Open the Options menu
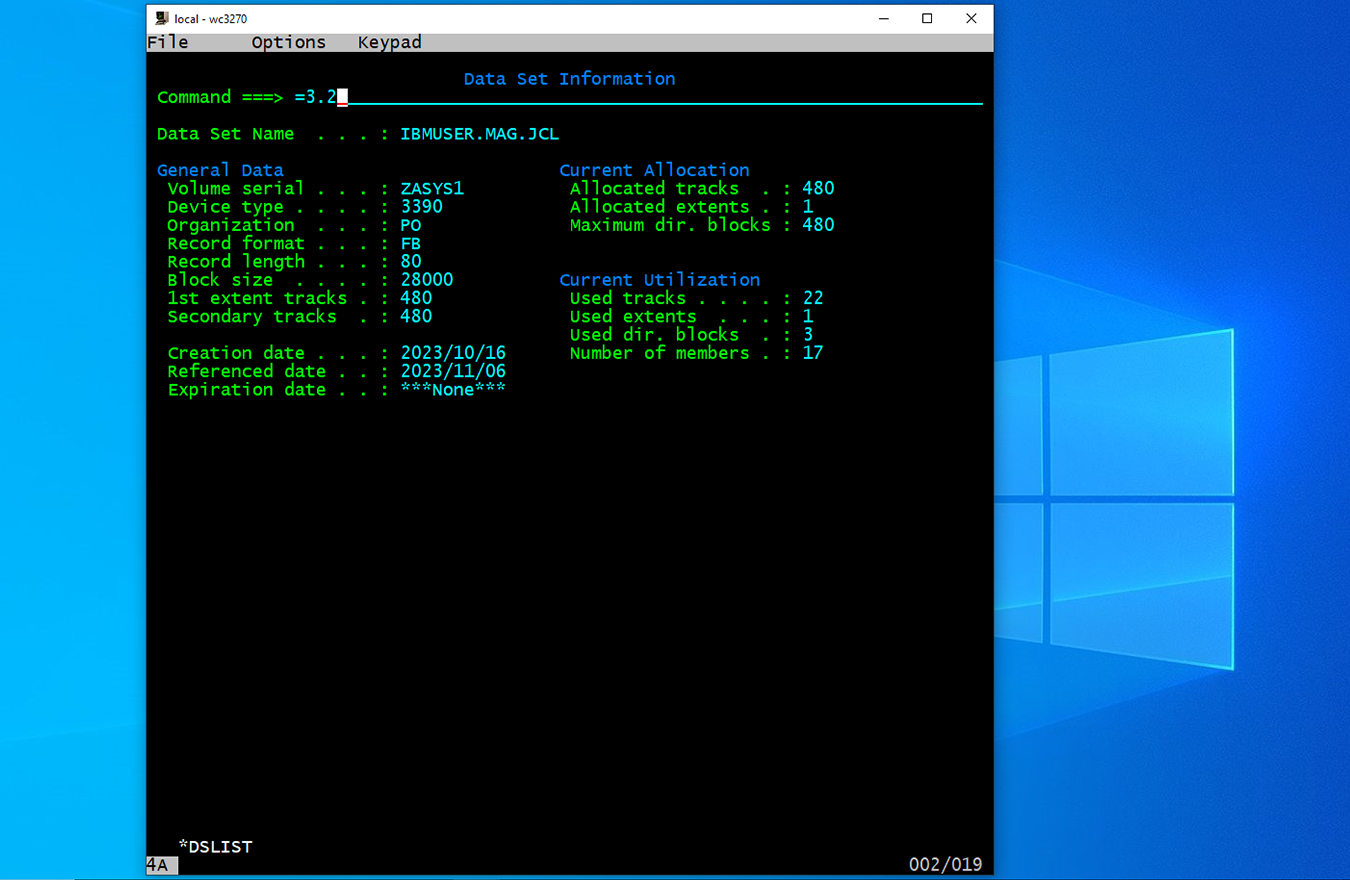This screenshot has height=880, width=1350. tap(288, 42)
